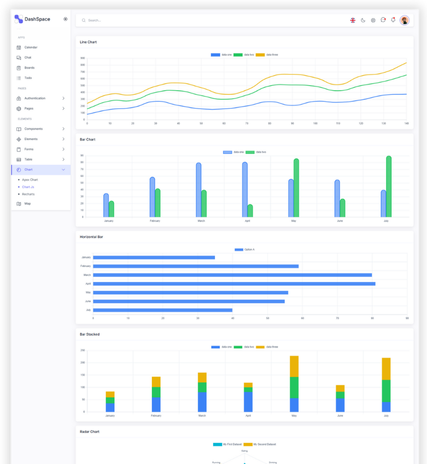The width and height of the screenshot is (427, 464).
Task: Click the Chat bubble icon in sidebar
Action: coord(19,58)
